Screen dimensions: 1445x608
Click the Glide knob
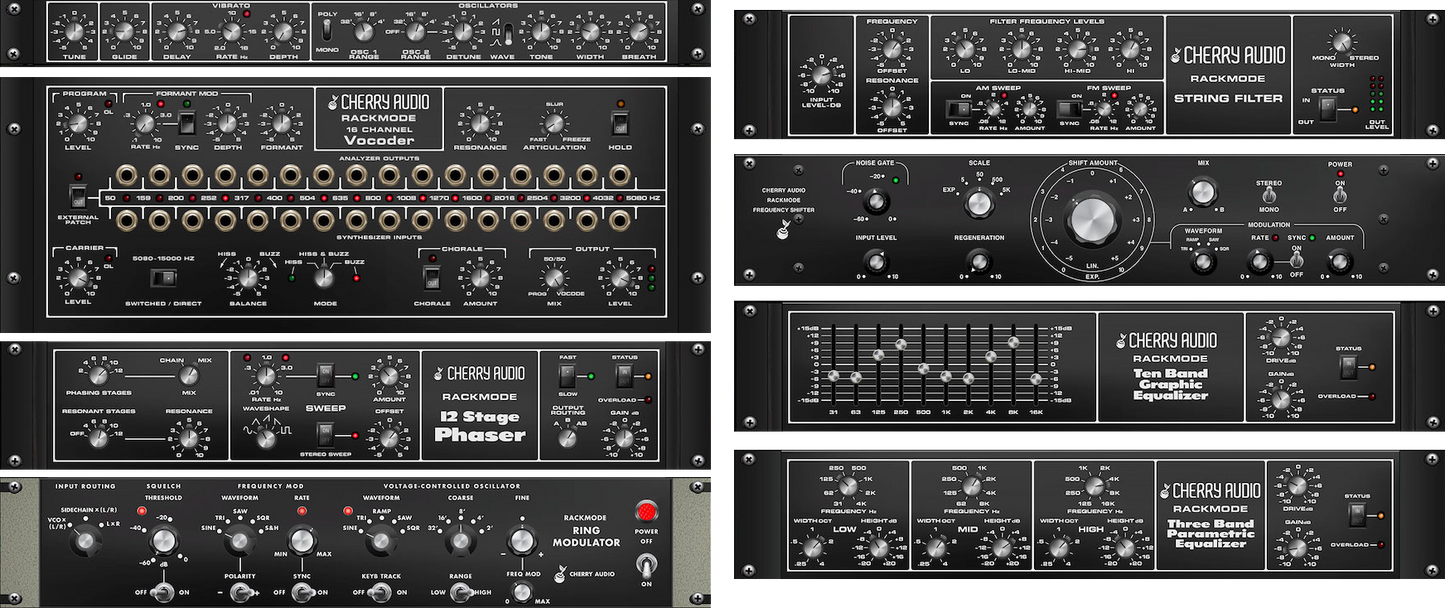tap(125, 30)
